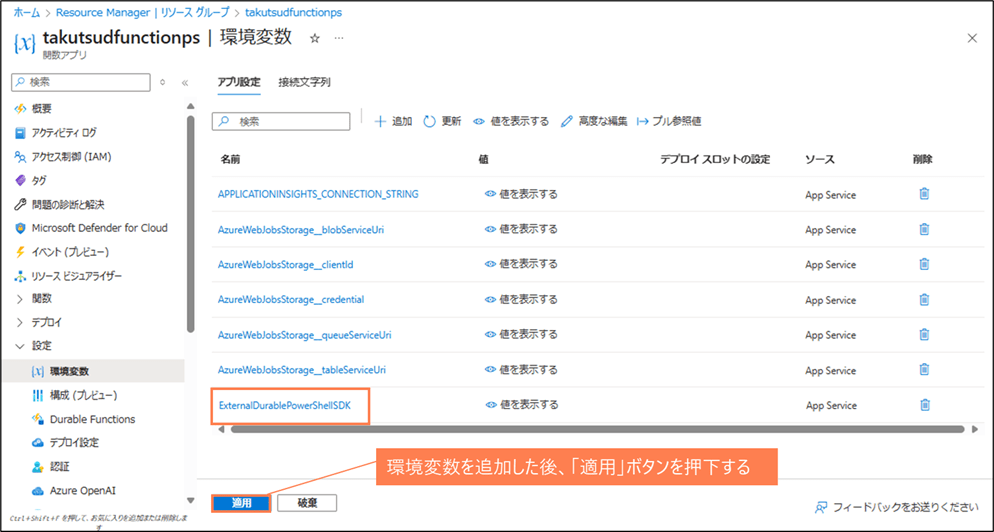Click trash icon for AzureWebJobsStorage__blobServiceUri

click(924, 229)
